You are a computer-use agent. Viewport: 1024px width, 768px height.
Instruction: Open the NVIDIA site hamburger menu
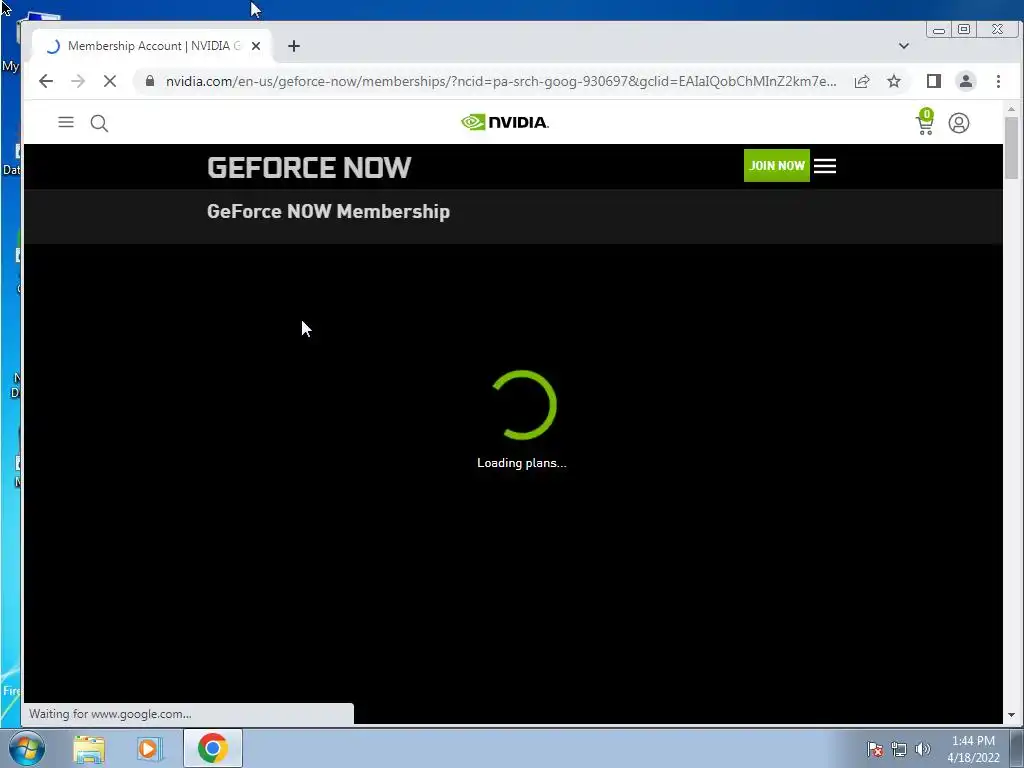66,122
